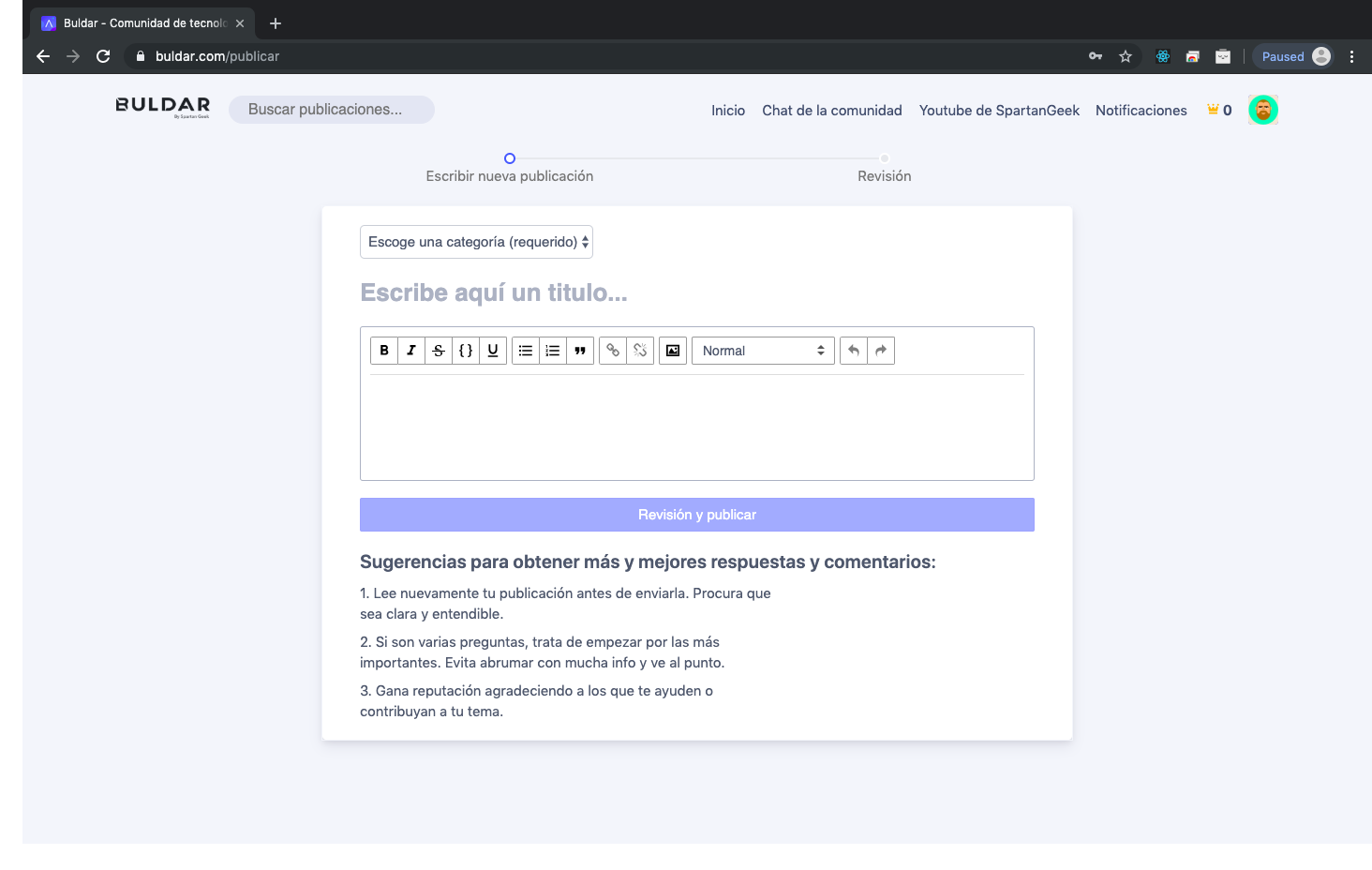
Task: Click inside the post body text area
Action: [697, 427]
